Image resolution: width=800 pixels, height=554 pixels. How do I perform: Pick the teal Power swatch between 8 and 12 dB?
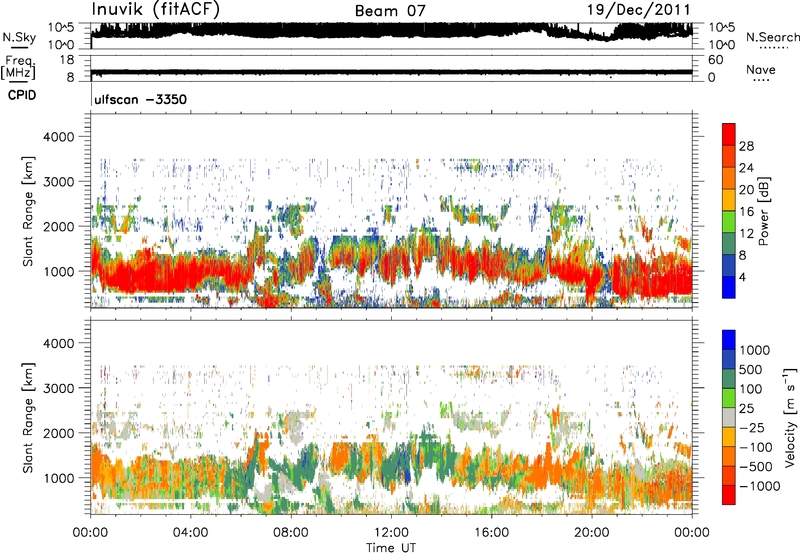pyautogui.click(x=729, y=243)
